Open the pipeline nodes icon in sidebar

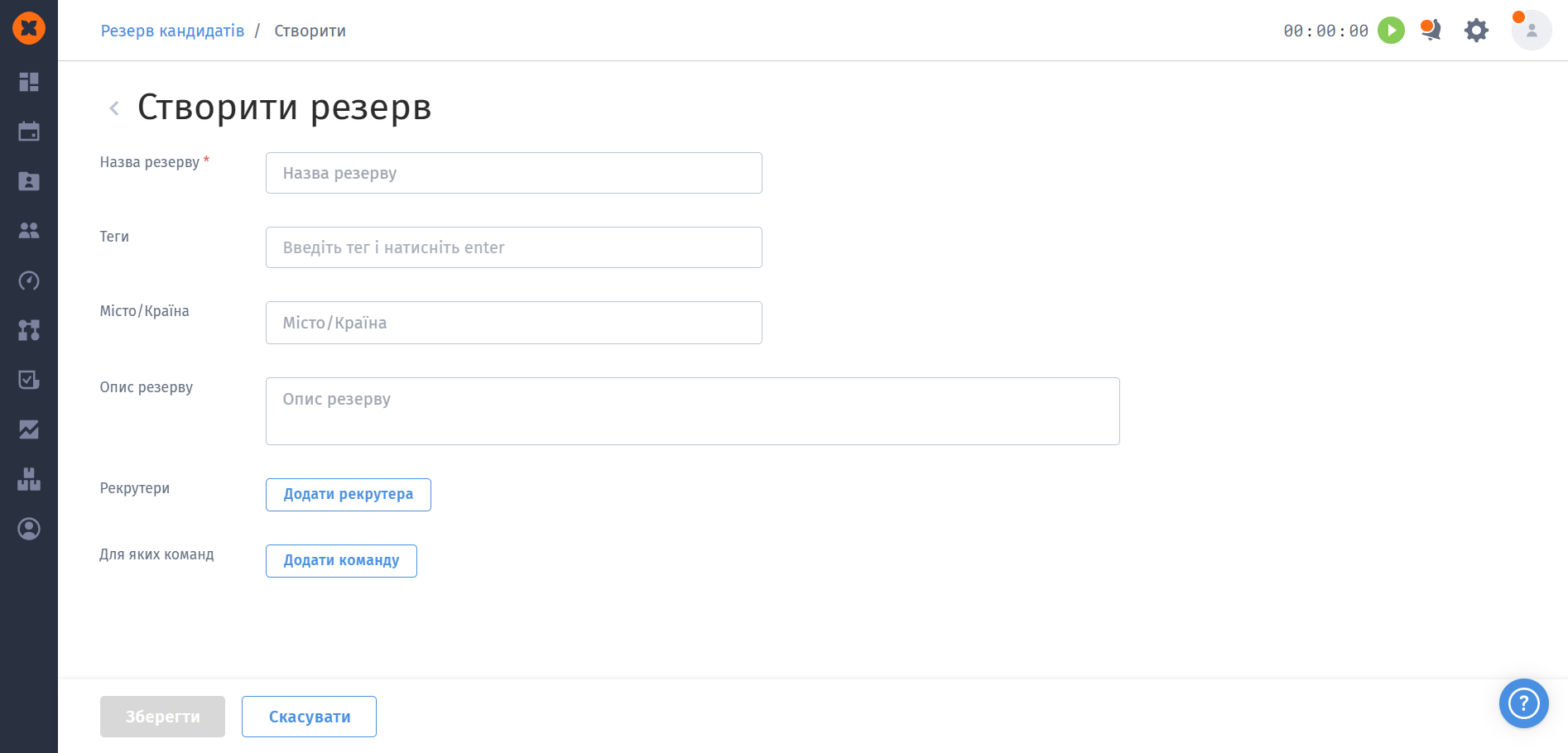click(29, 330)
